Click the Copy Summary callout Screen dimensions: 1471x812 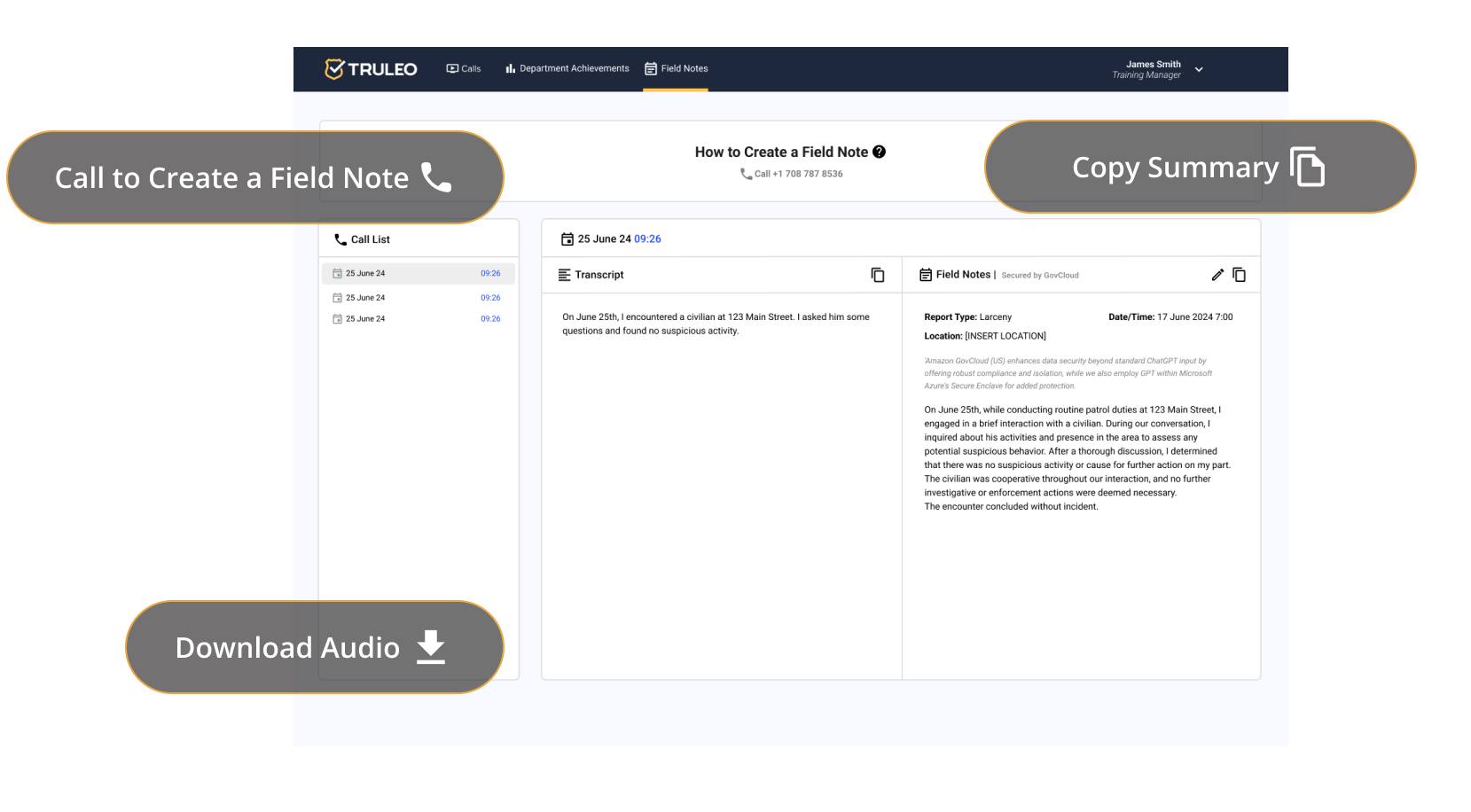[1201, 167]
